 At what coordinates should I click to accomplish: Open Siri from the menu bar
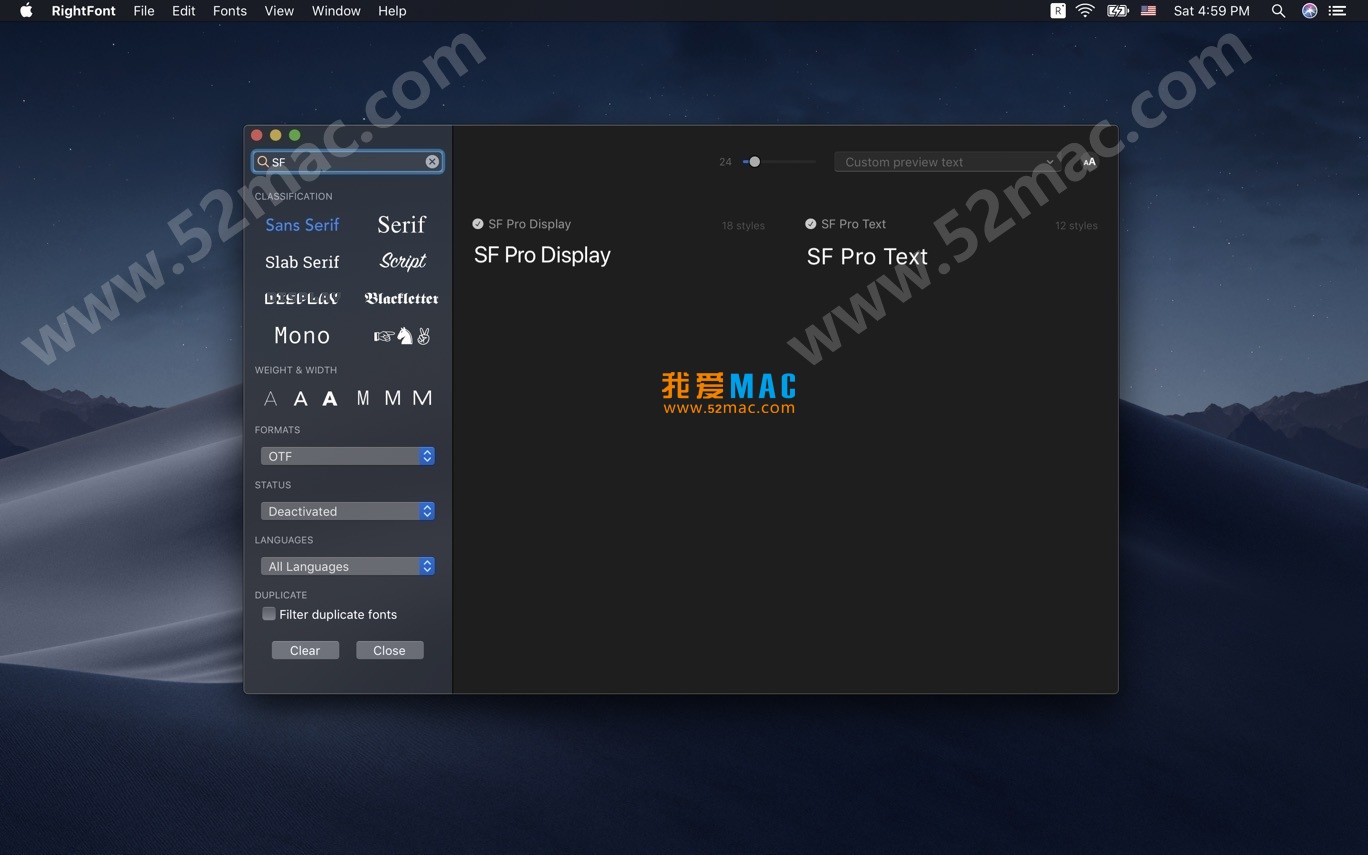coord(1310,11)
